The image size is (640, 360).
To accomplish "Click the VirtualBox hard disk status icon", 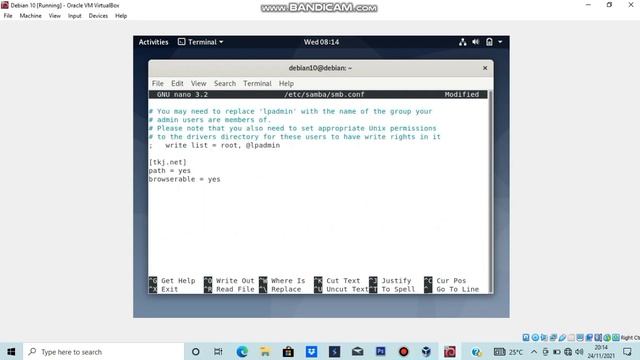I will [526, 337].
